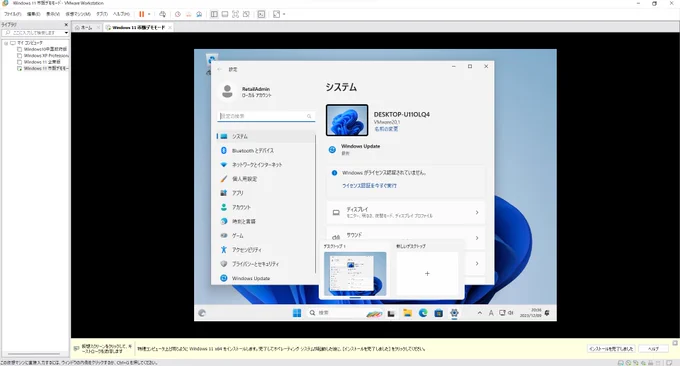Click the desktop wallpaper thumbnail beside DESKTOP-U11OLQ4
The width and height of the screenshot is (680, 366).
tap(347, 120)
